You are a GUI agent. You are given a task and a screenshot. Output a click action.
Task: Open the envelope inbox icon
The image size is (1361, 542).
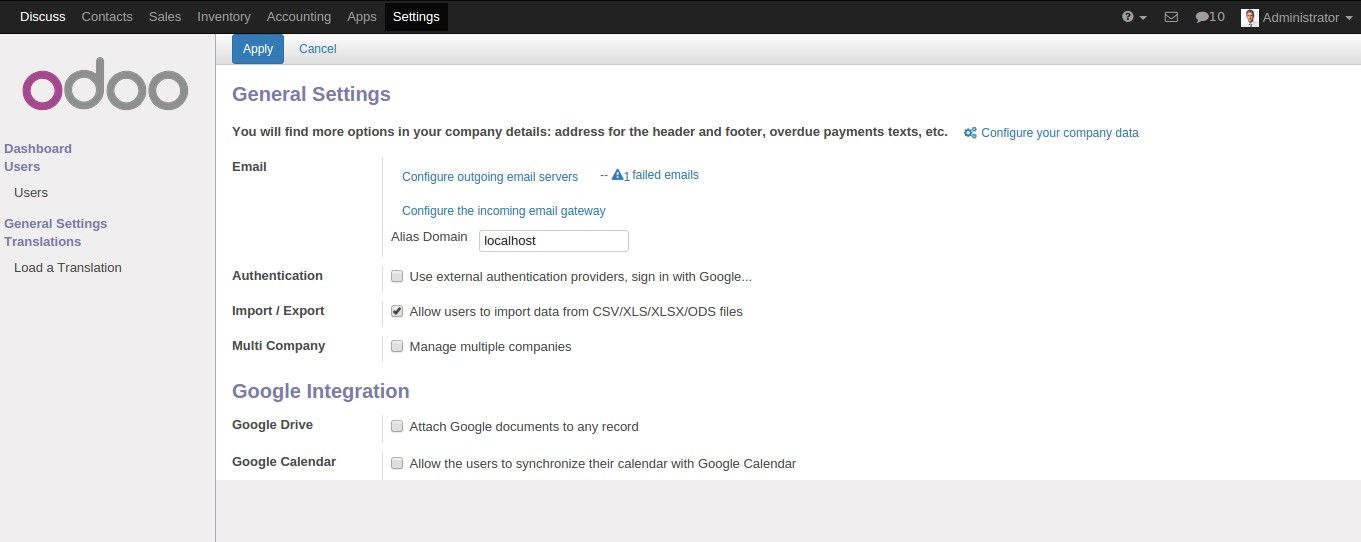1171,17
